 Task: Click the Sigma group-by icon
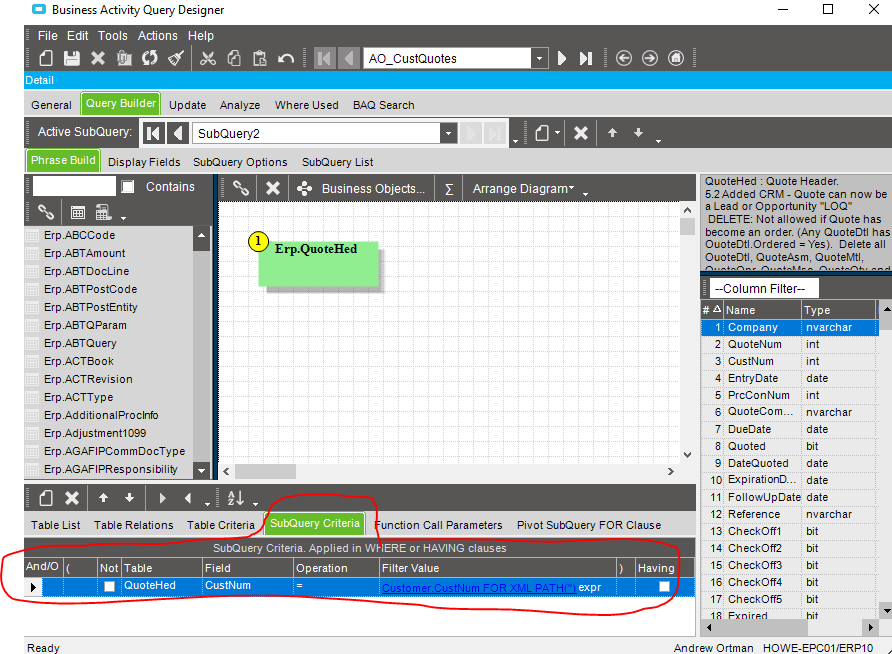pos(449,189)
